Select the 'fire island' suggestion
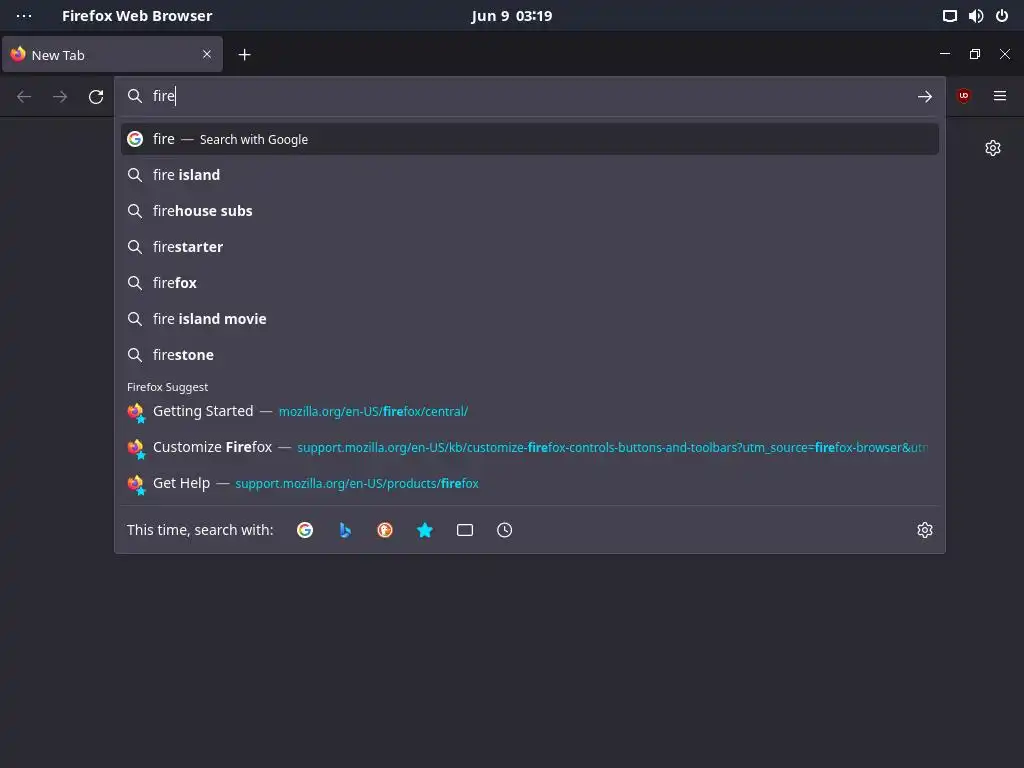The height and width of the screenshot is (768, 1024). 530,175
